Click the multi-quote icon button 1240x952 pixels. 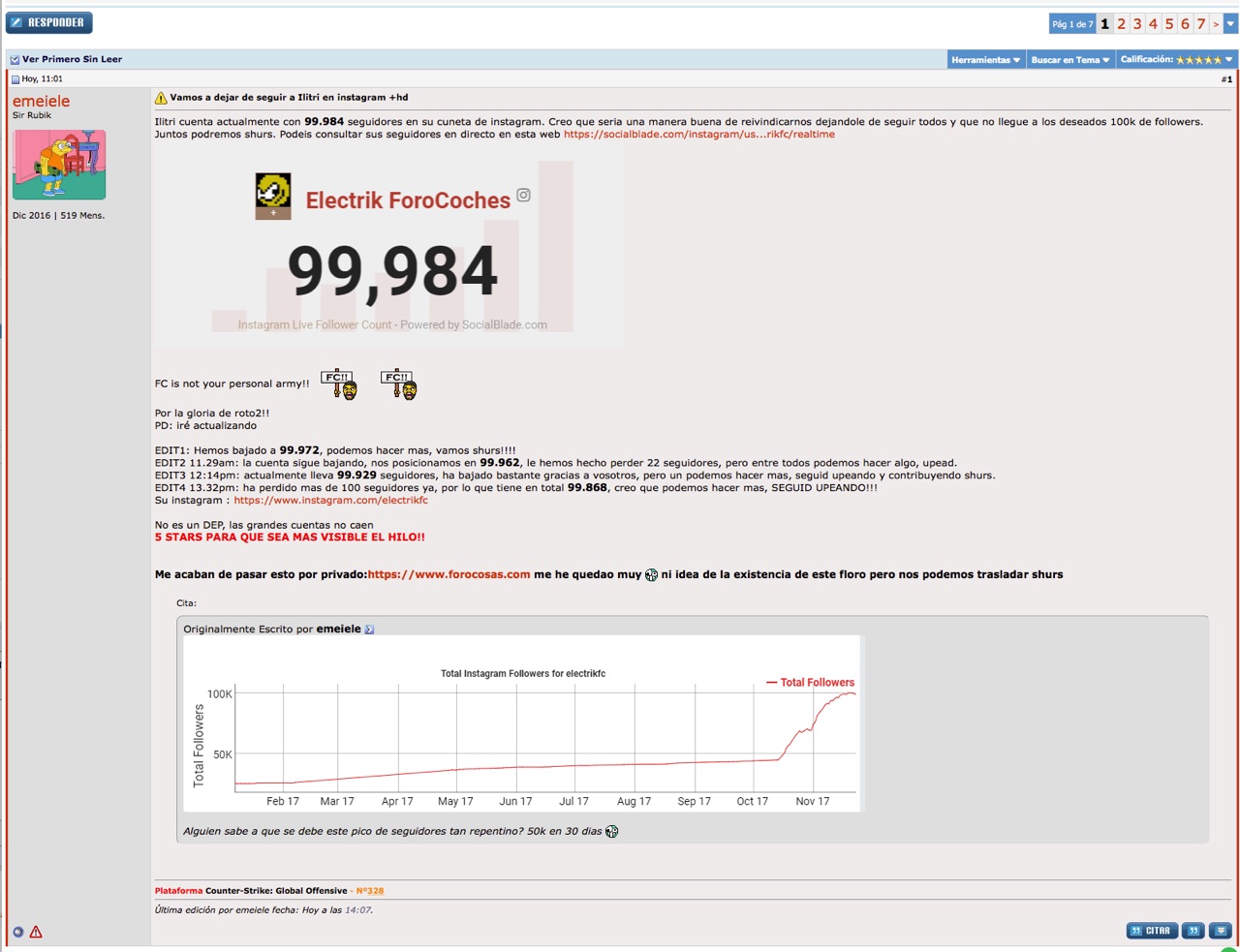point(1193,931)
